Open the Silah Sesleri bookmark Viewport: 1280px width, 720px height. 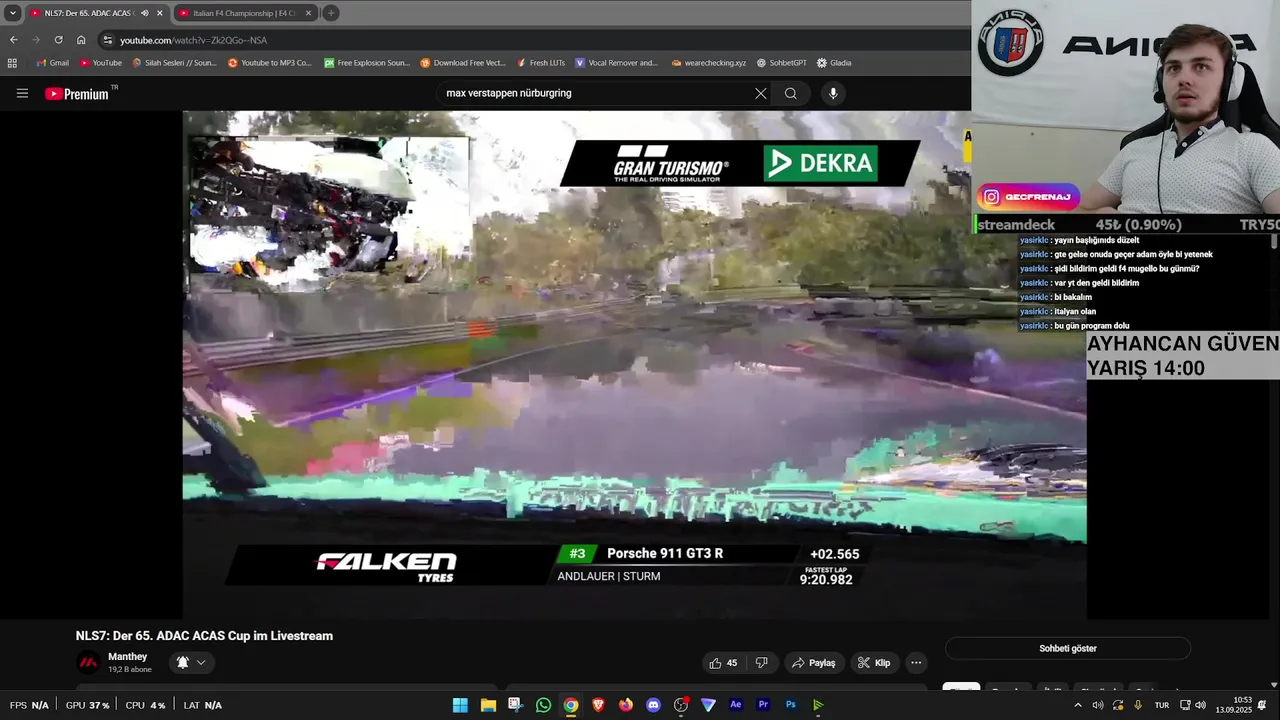(174, 62)
